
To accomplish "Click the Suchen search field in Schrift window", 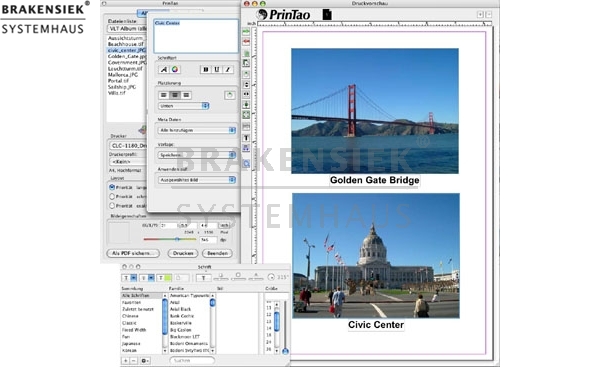I will pyautogui.click(x=192, y=360).
